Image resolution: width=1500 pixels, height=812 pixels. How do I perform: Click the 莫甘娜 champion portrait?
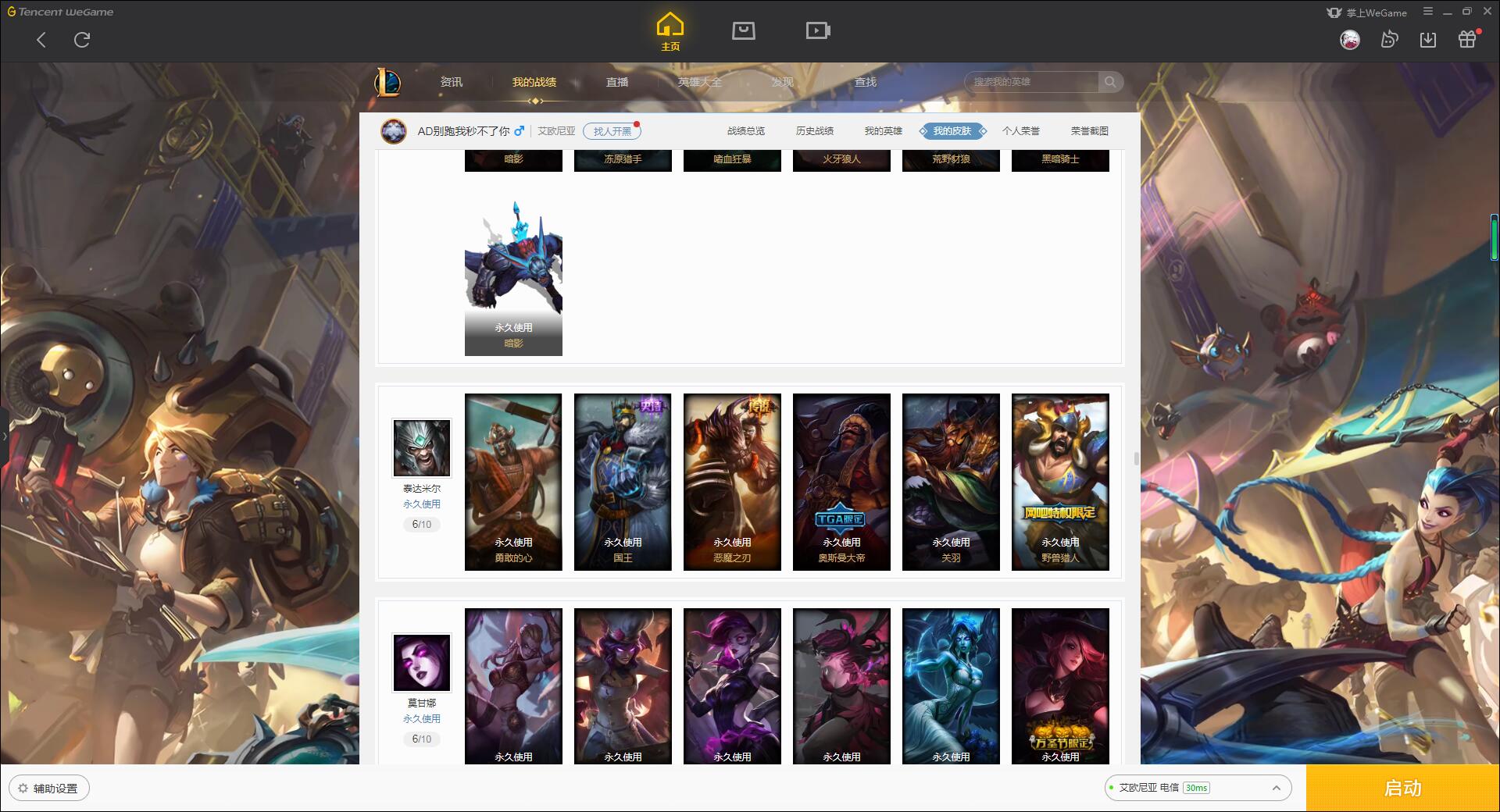click(x=422, y=663)
